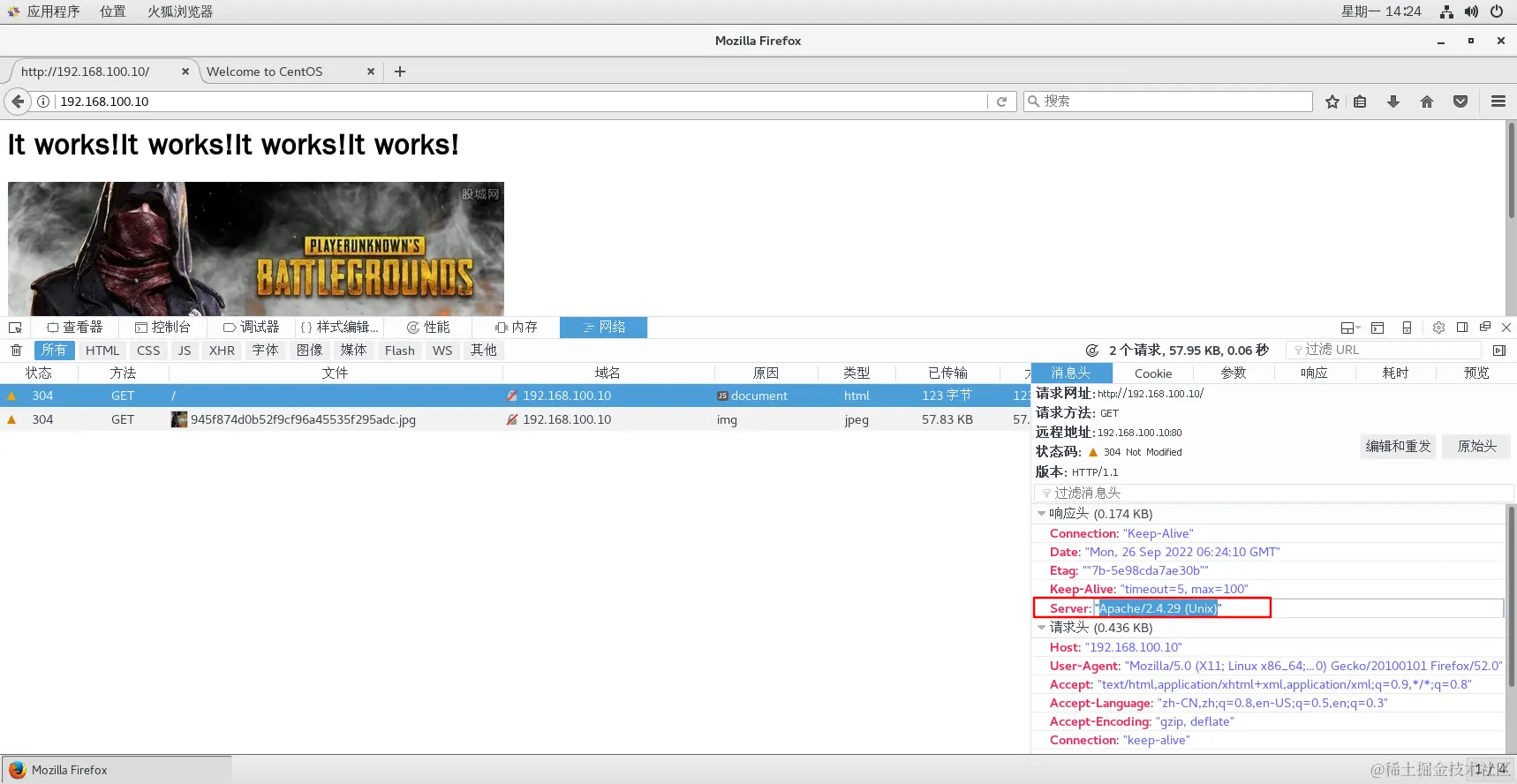Close the developer tools panel
The height and width of the screenshot is (784, 1517).
[1506, 328]
